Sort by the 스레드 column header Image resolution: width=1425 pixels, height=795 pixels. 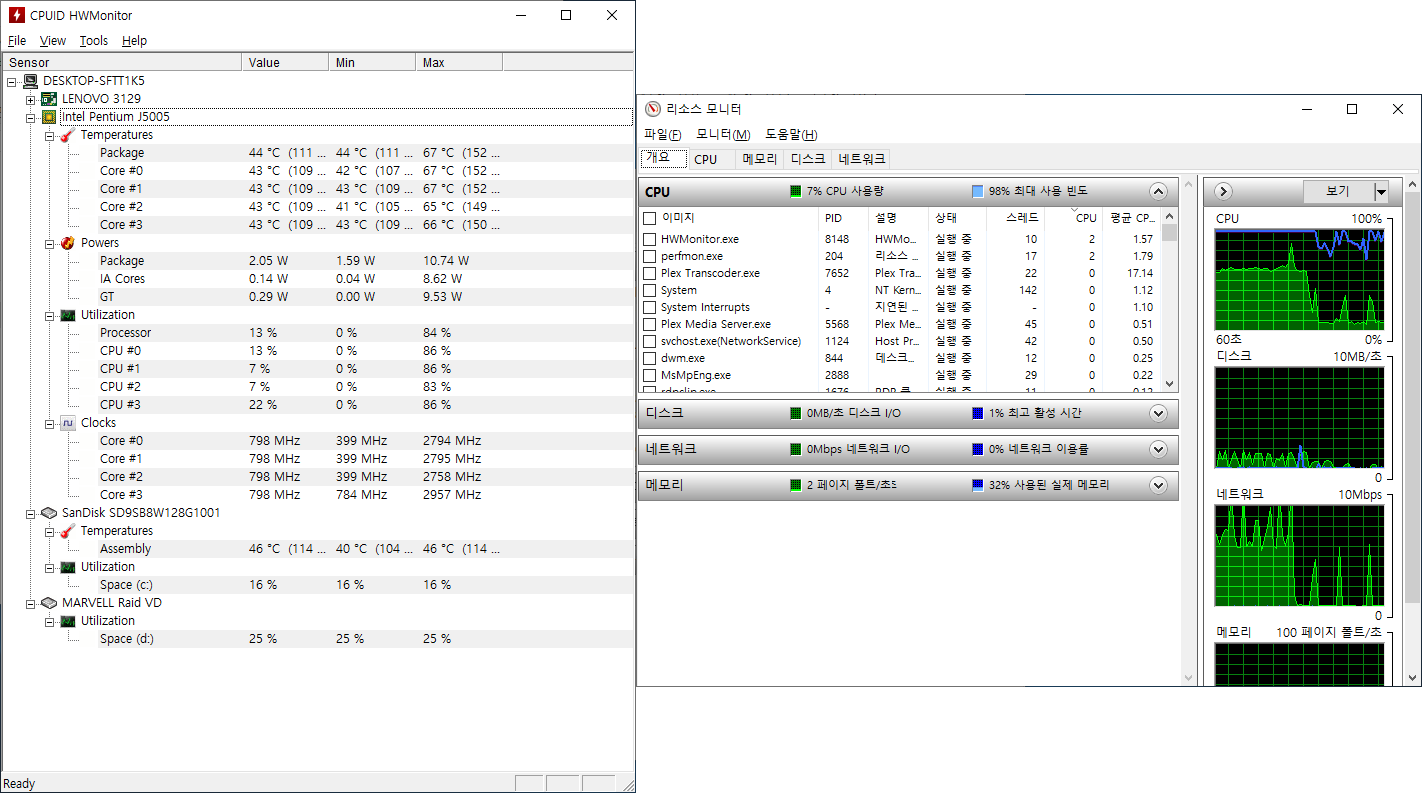(x=1016, y=217)
